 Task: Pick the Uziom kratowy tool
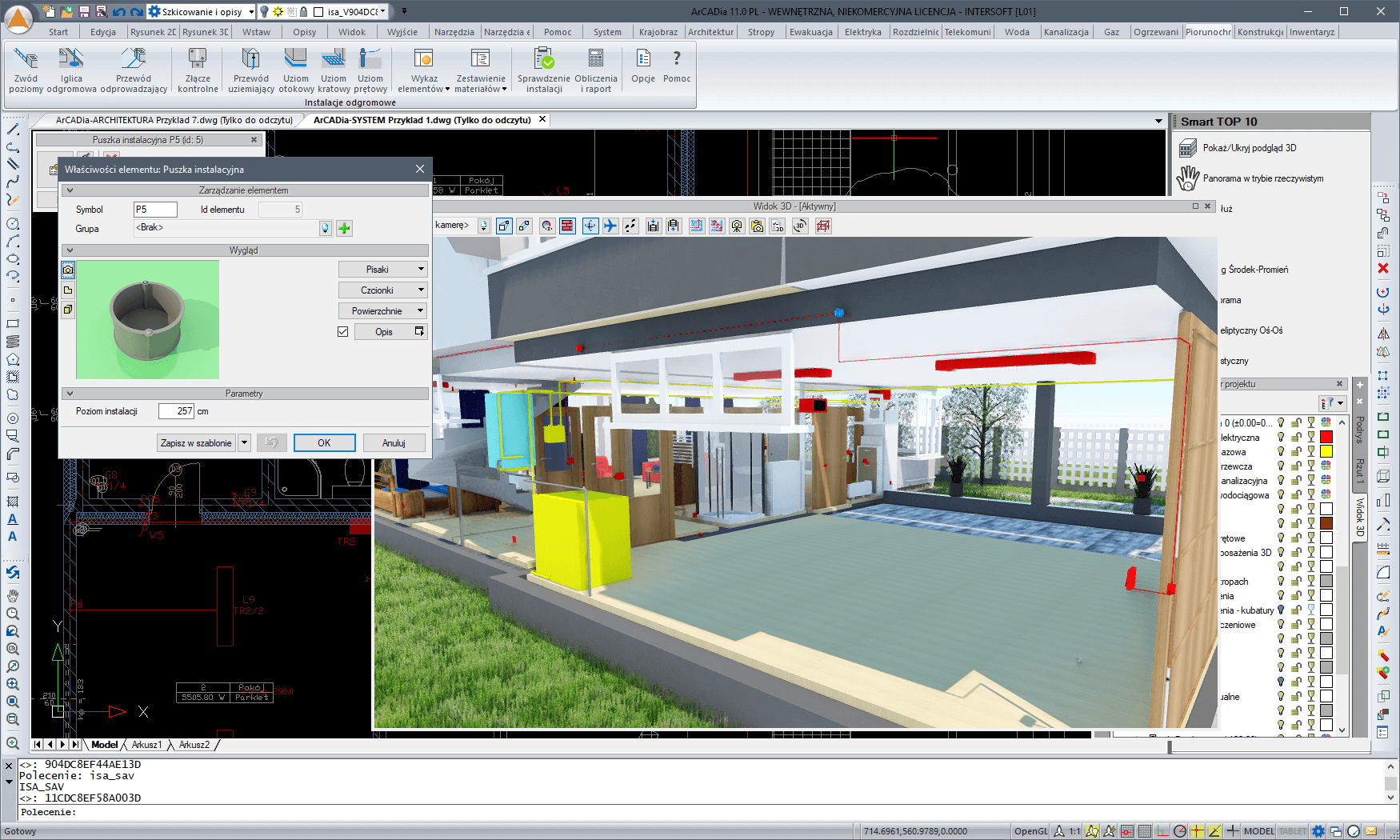point(334,70)
